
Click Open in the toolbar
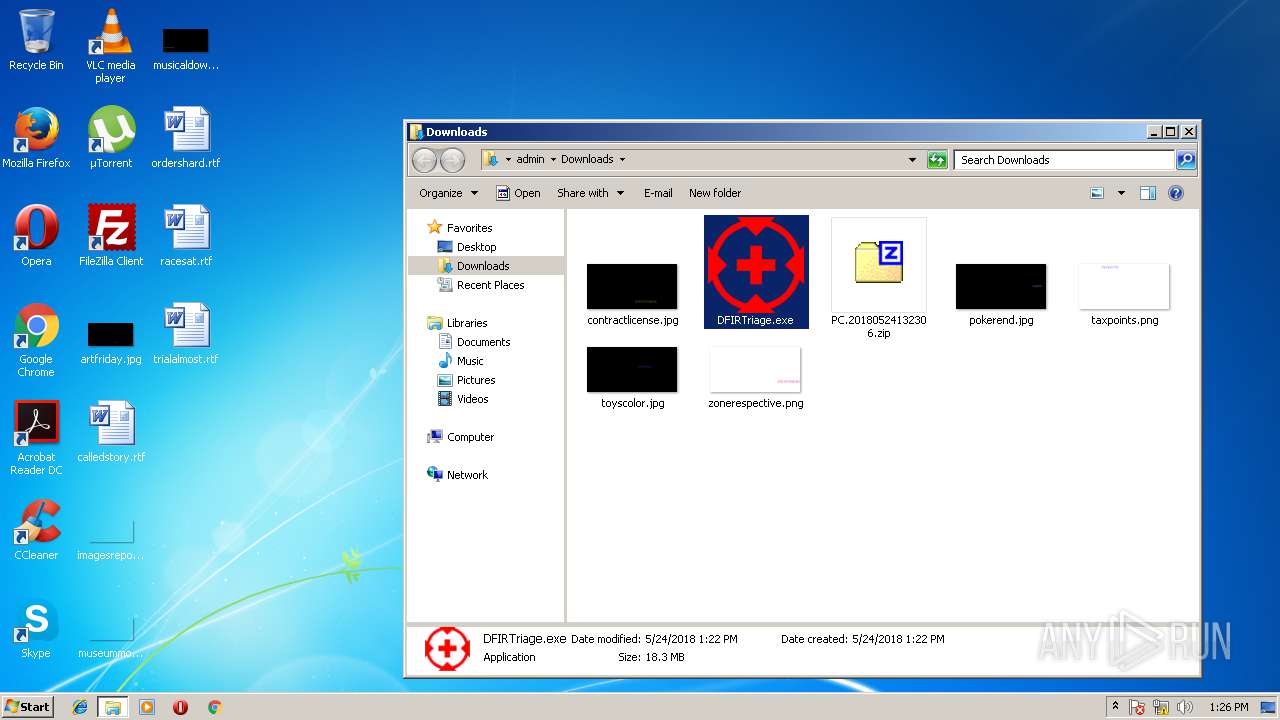pos(519,193)
